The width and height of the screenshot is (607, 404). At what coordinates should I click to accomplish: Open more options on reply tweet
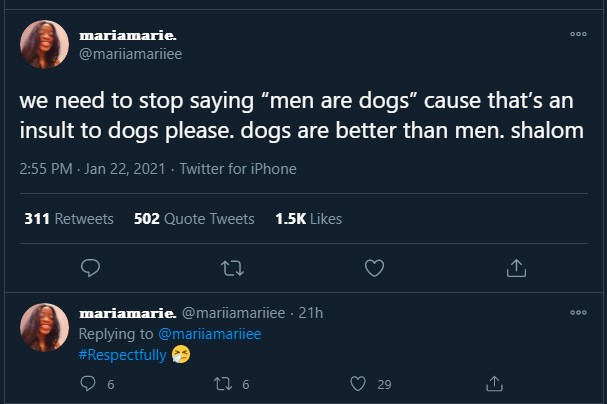(x=578, y=312)
